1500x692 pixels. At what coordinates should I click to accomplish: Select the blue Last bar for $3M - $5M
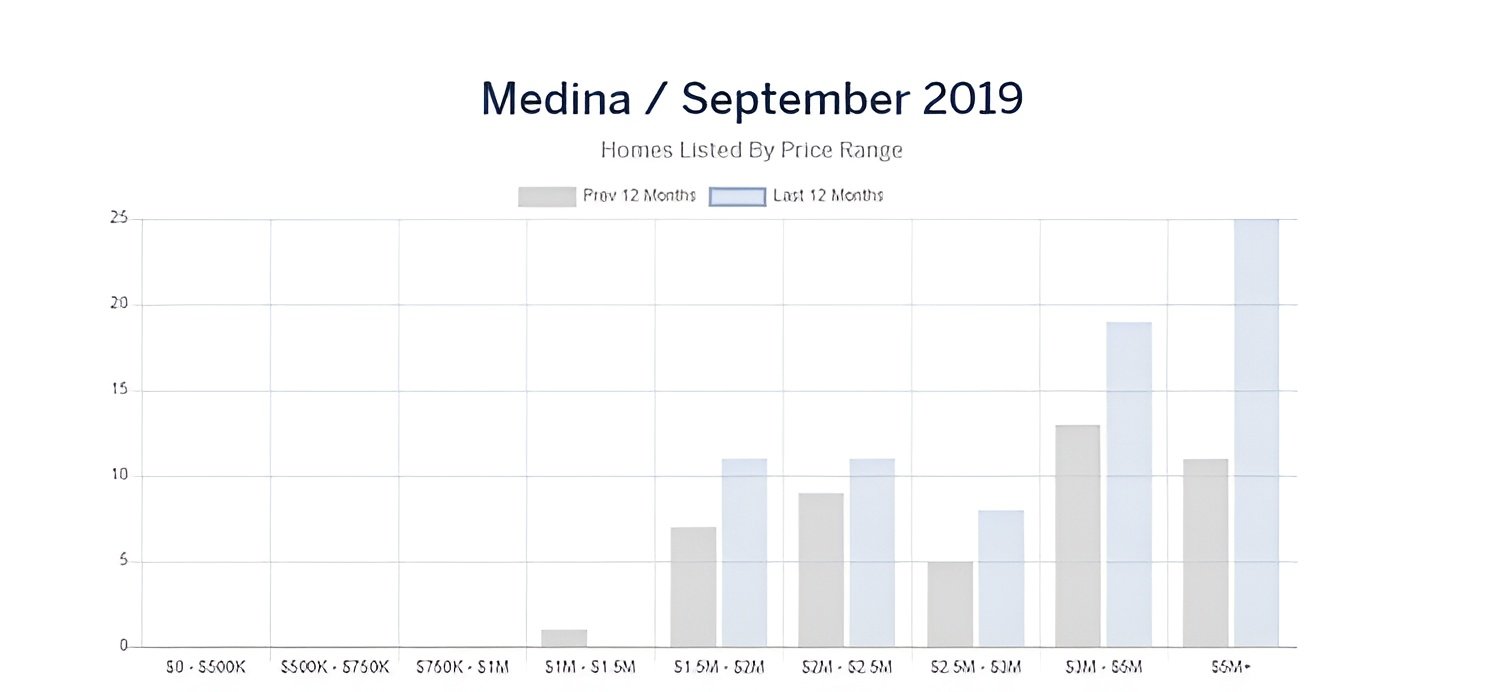coord(1129,484)
